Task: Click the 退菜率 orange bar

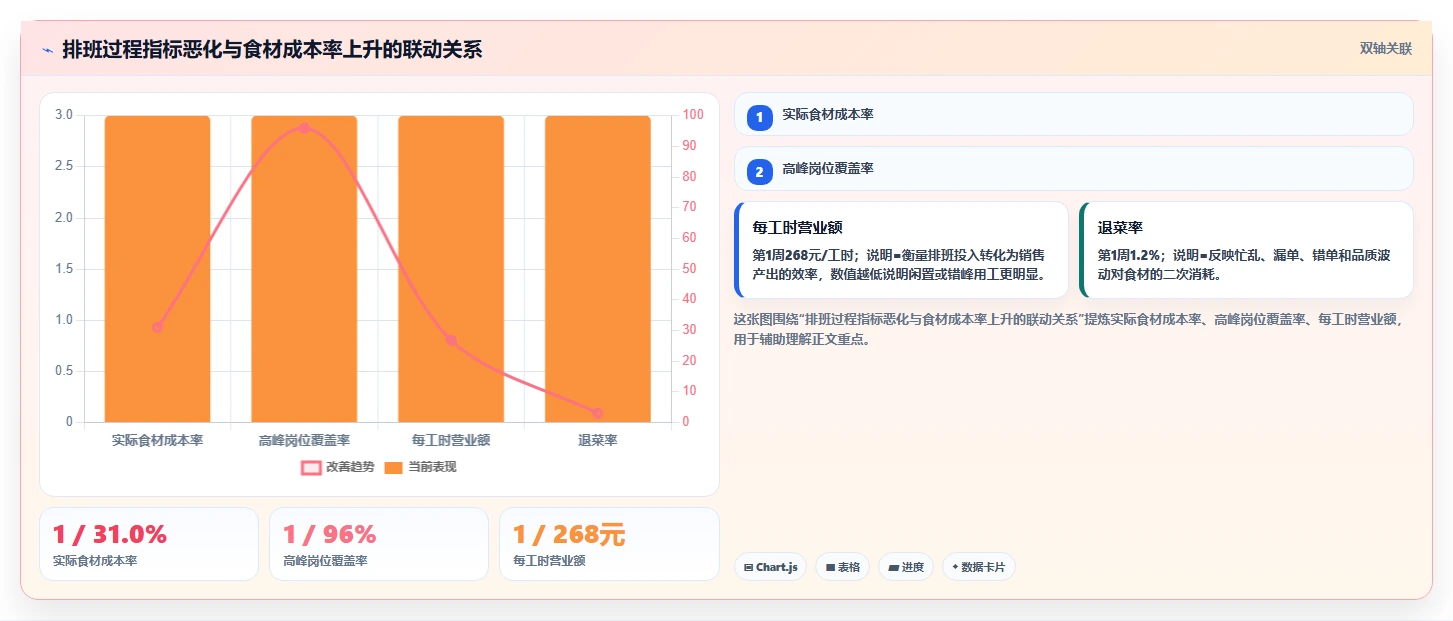Action: click(598, 269)
